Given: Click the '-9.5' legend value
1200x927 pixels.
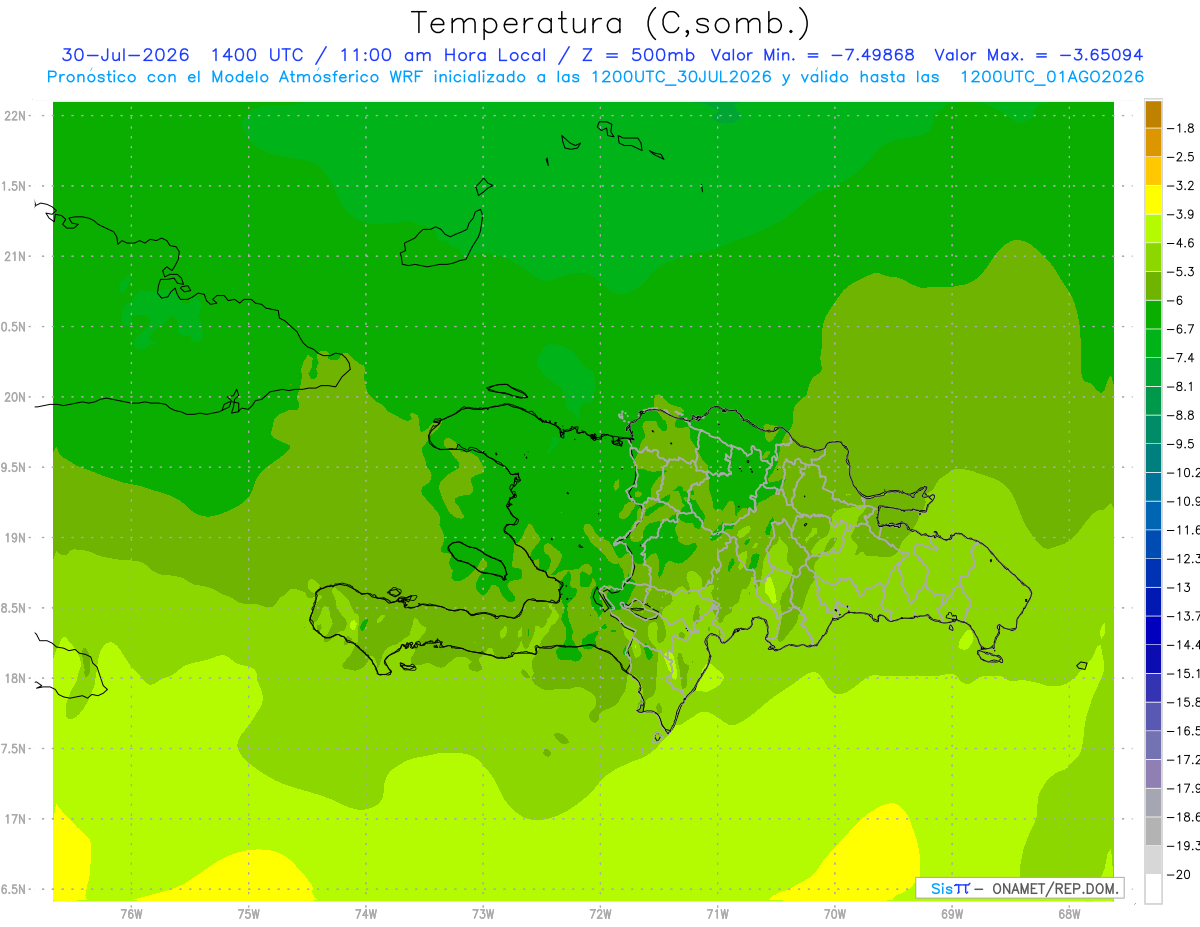Looking at the screenshot, I should (x=1181, y=443).
